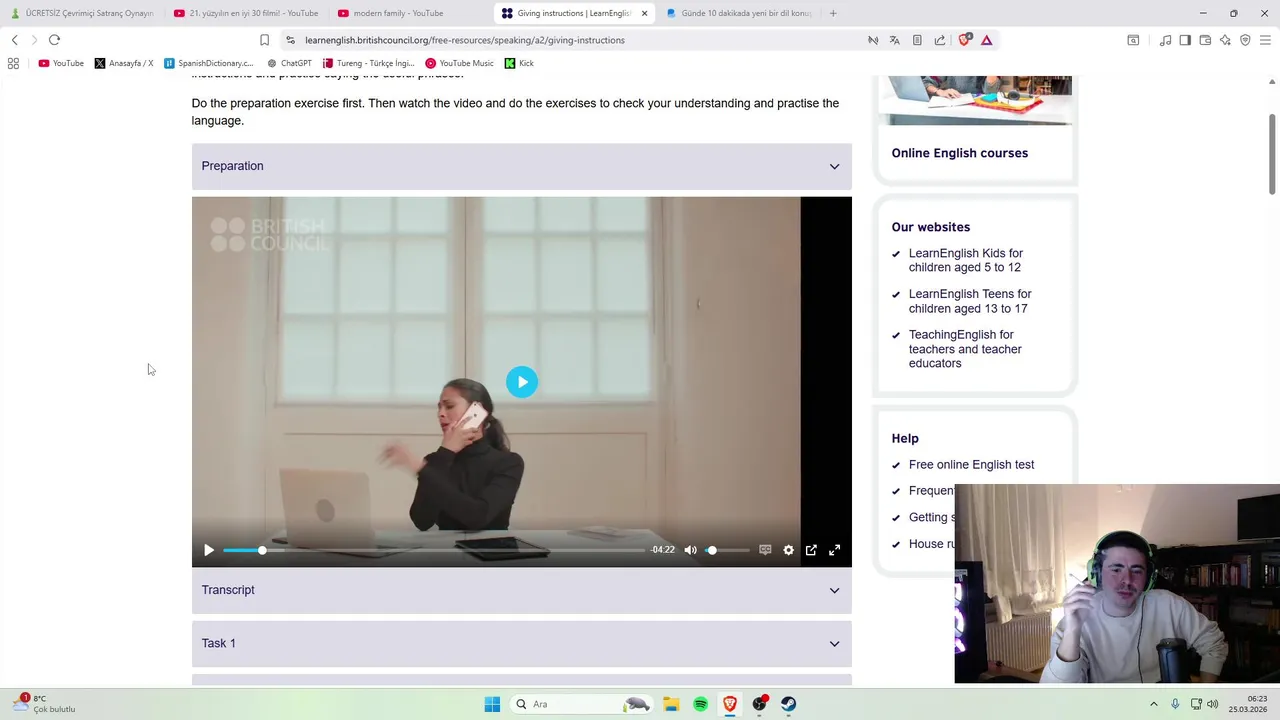Open the Anasayfa / X bookmark

[124, 63]
